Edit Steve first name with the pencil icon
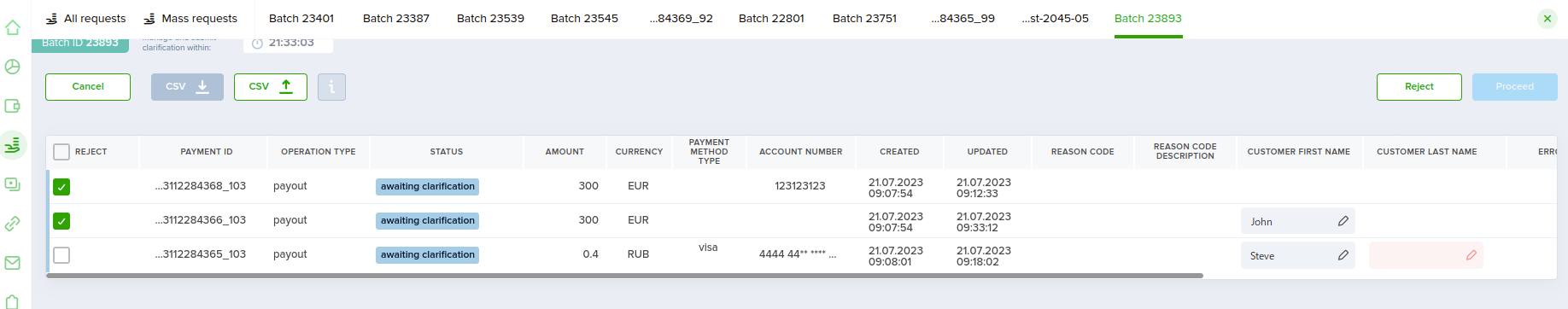The width and height of the screenshot is (1568, 309). tap(1343, 255)
